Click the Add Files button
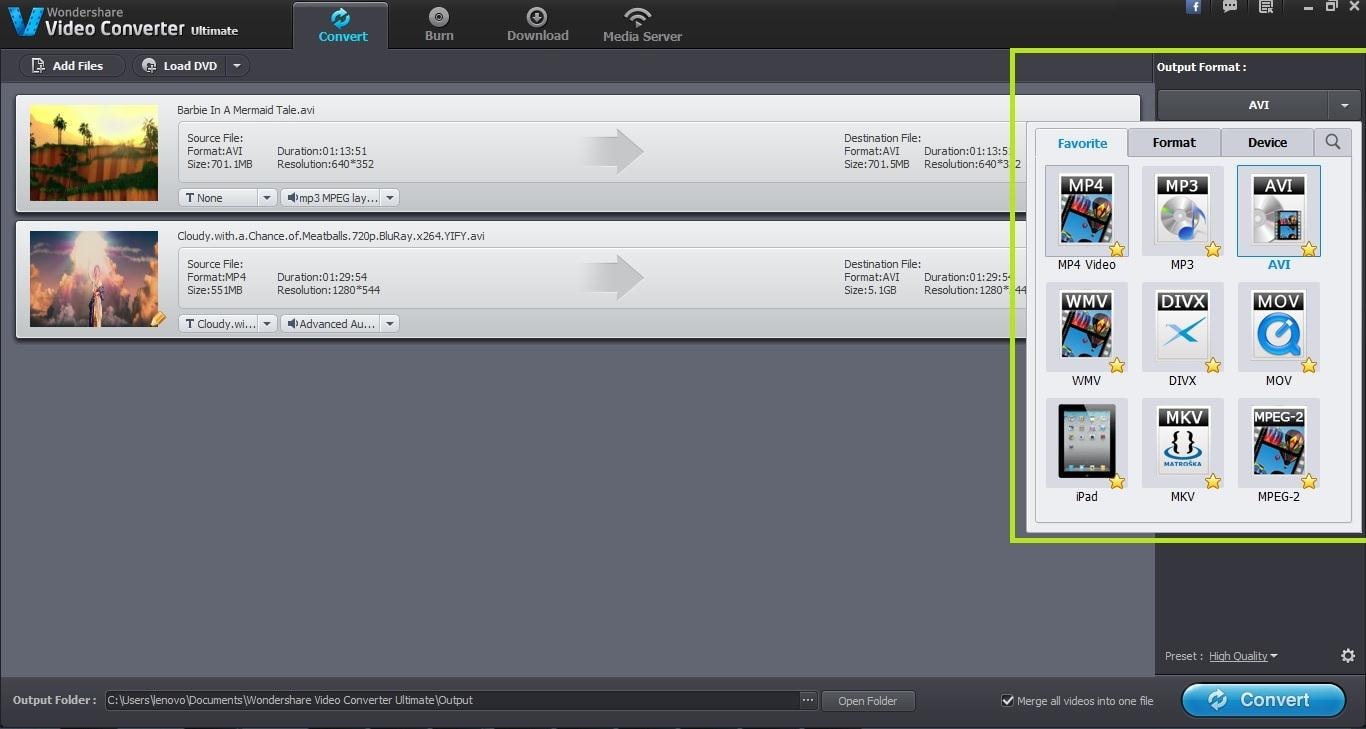The image size is (1366, 729). pos(72,66)
